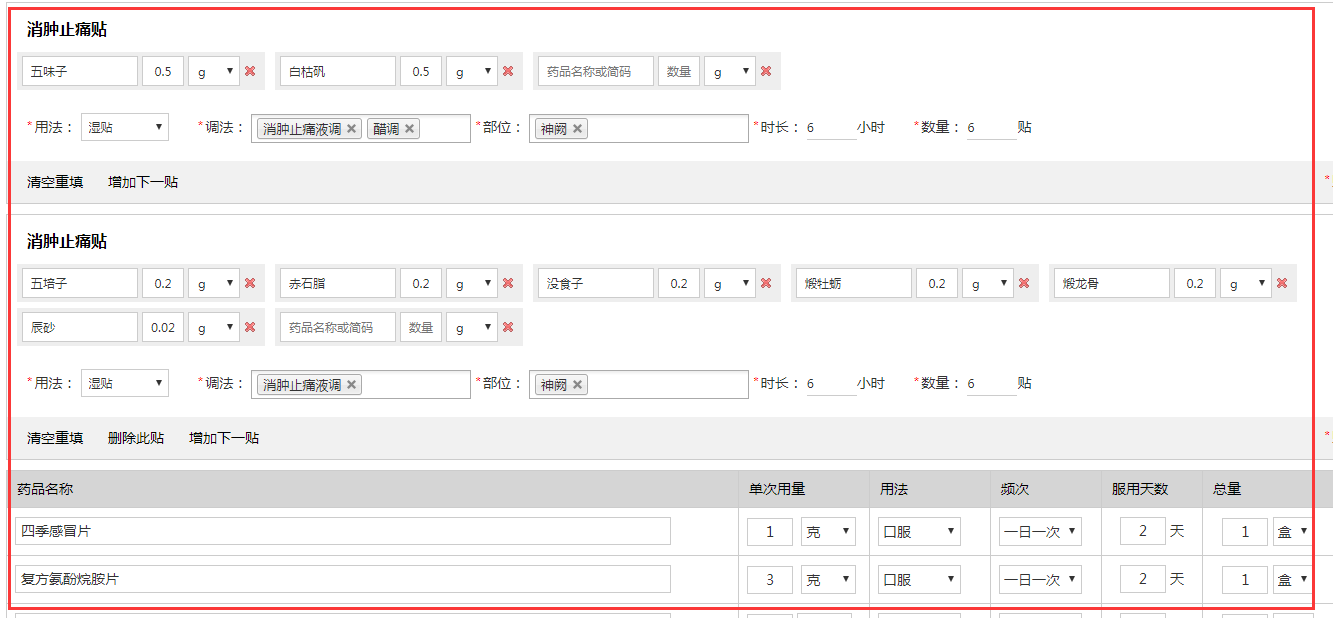The height and width of the screenshot is (618, 1333).
Task: Delete the 没食子 ingredient entry
Action: [766, 283]
